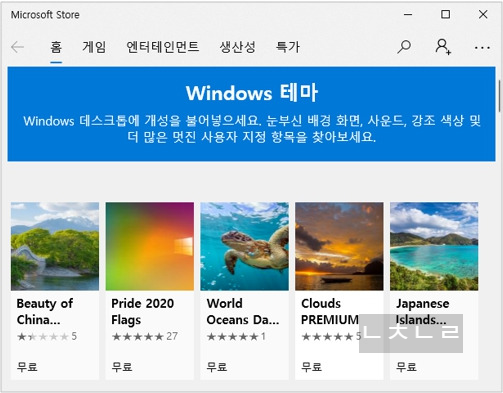Open the Japanese Islands thumbnail image
503x393 pixels.
click(434, 246)
